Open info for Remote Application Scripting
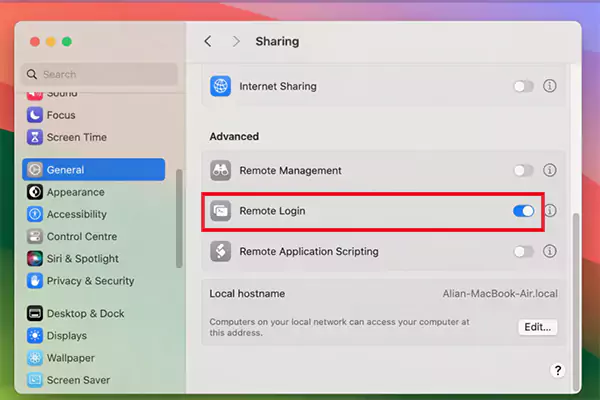Viewport: 600px width, 400px height. pyautogui.click(x=550, y=251)
